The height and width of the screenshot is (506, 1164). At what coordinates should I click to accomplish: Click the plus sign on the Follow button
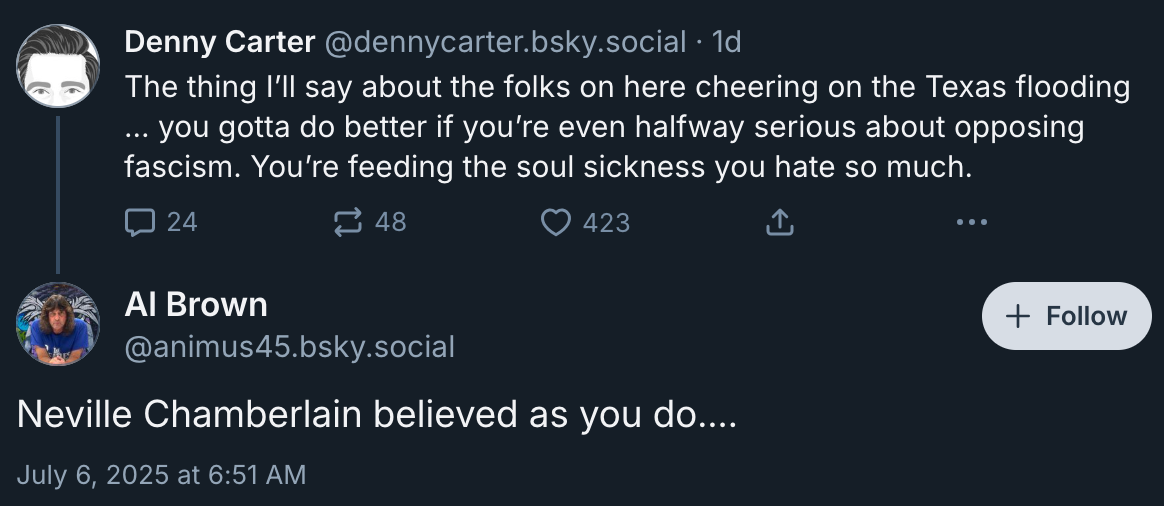click(1018, 316)
